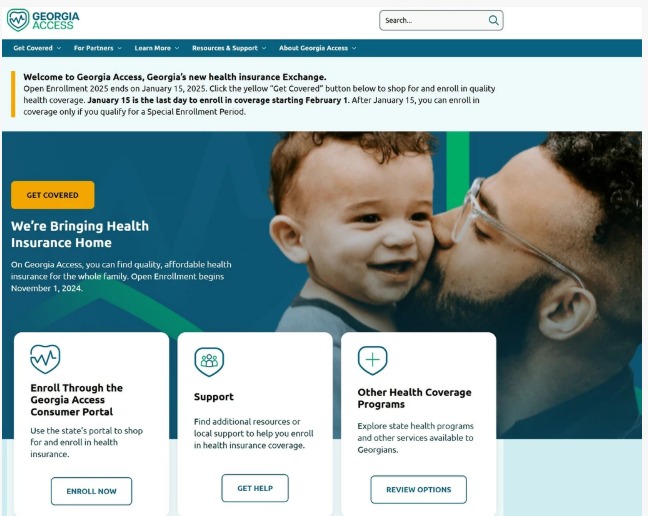Click the heartbeat icon on Enroll card
The width and height of the screenshot is (648, 516).
45,359
